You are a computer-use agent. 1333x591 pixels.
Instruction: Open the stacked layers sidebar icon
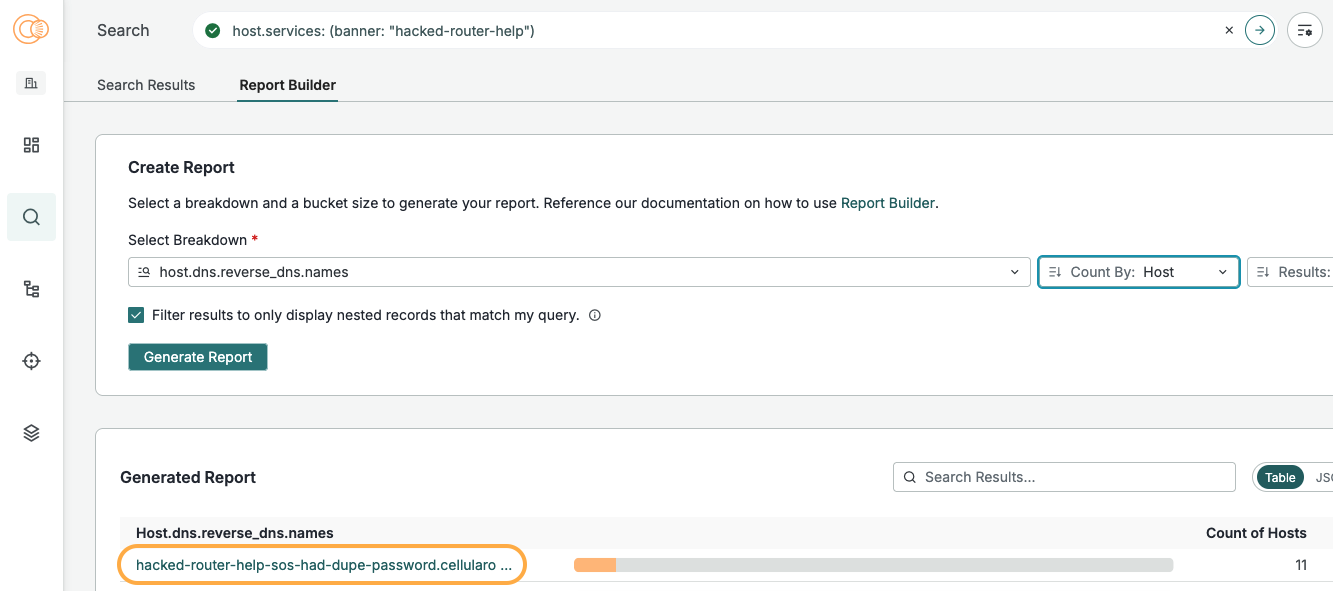(x=31, y=433)
